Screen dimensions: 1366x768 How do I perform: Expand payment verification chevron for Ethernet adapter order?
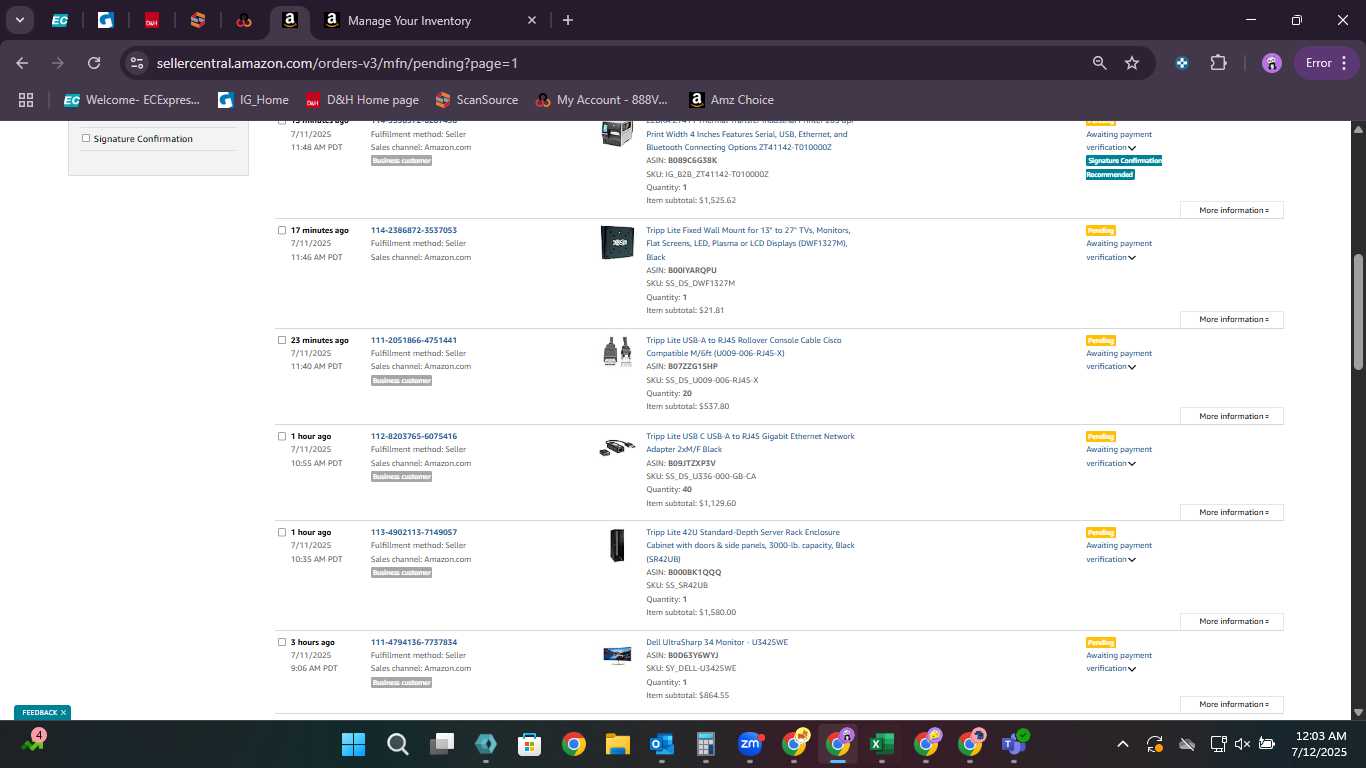(x=1132, y=464)
